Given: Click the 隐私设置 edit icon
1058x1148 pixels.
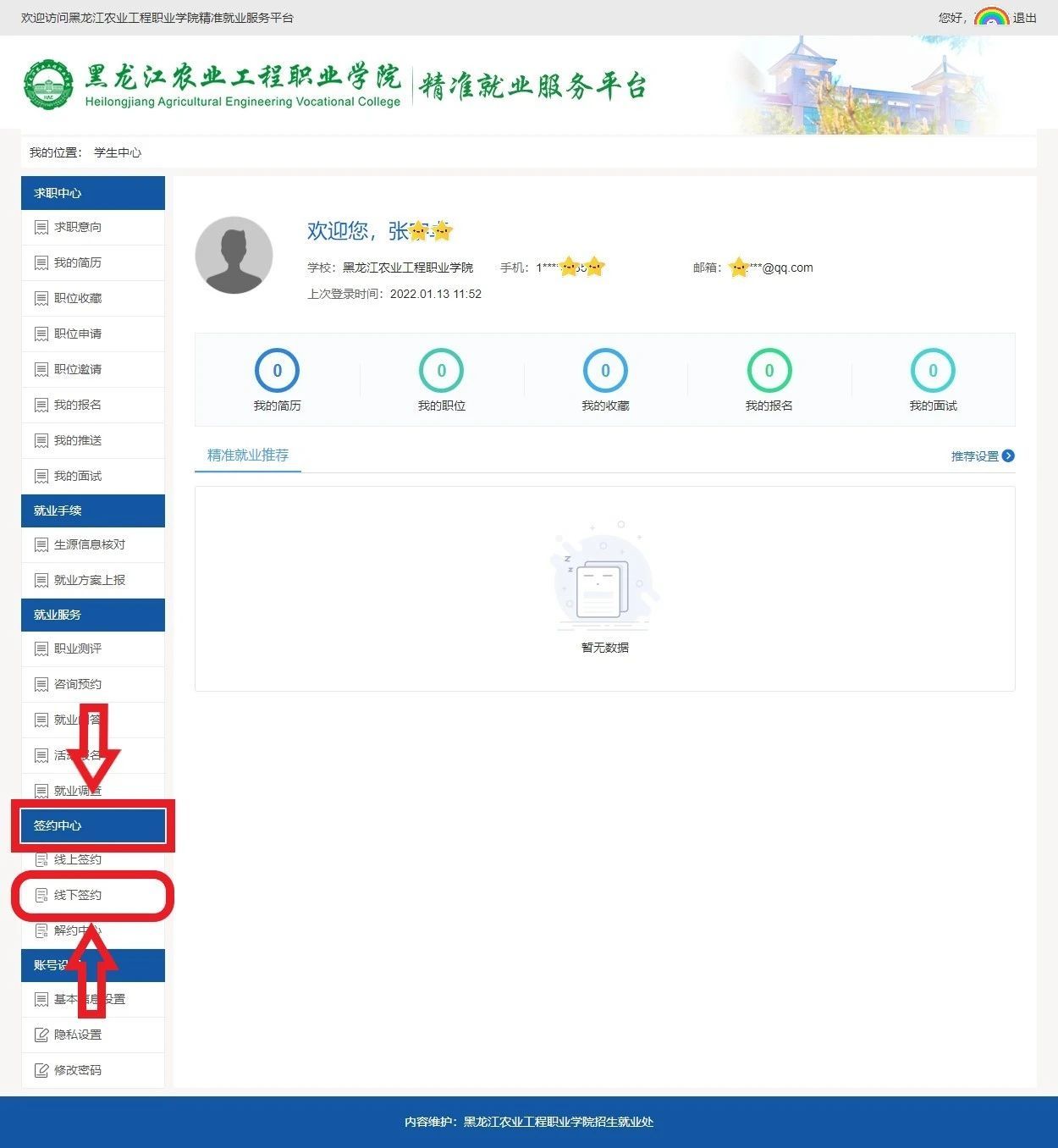Looking at the screenshot, I should coord(41,1035).
